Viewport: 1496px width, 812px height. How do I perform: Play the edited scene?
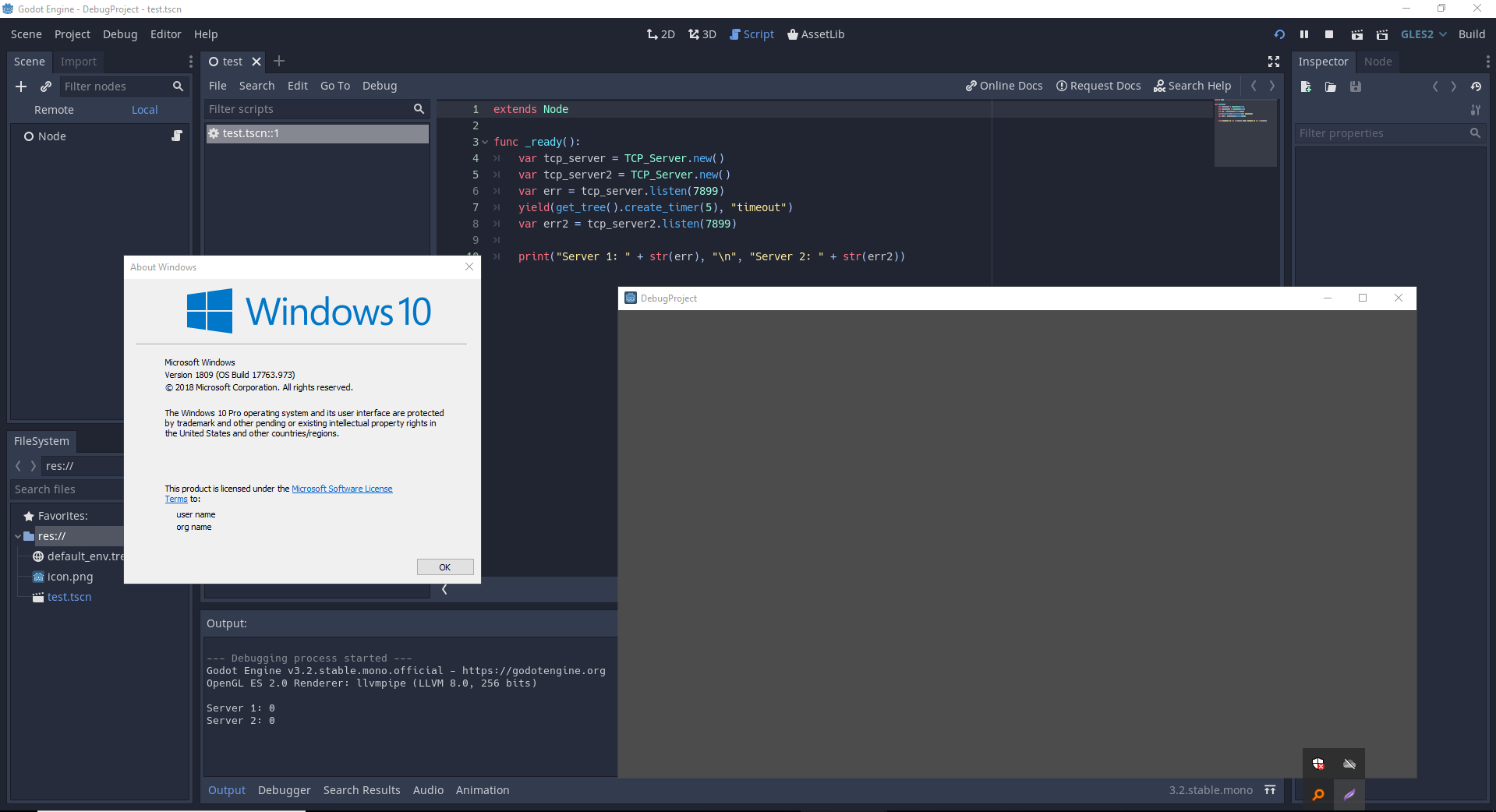tap(1357, 34)
